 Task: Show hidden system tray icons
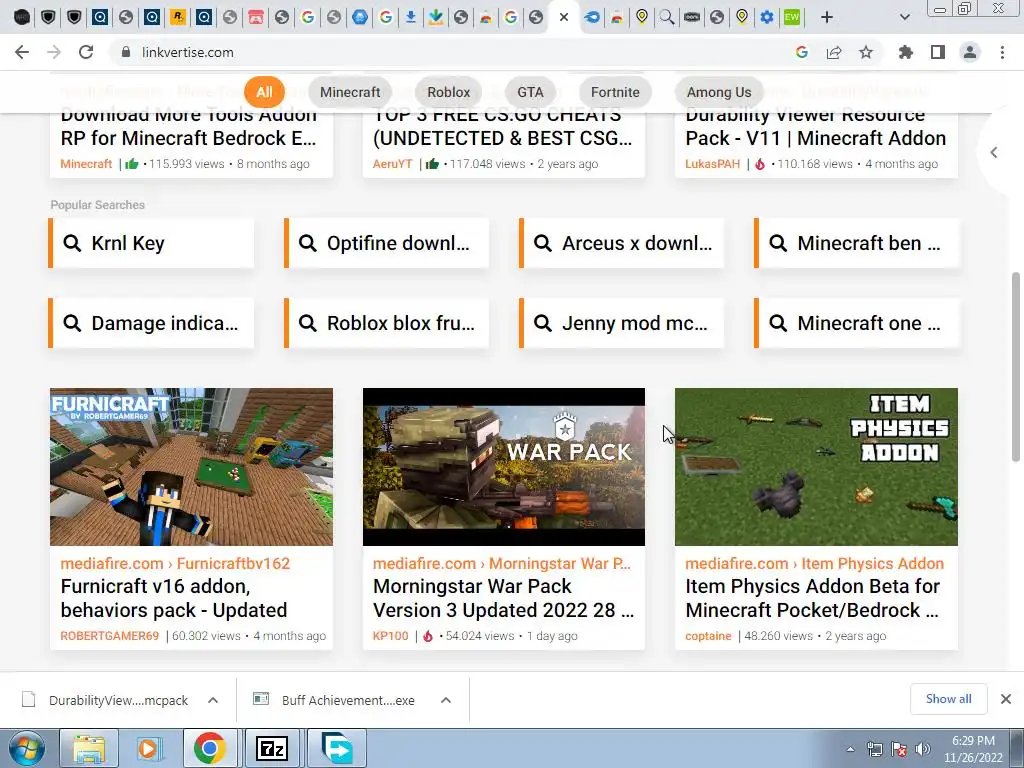pyautogui.click(x=850, y=749)
